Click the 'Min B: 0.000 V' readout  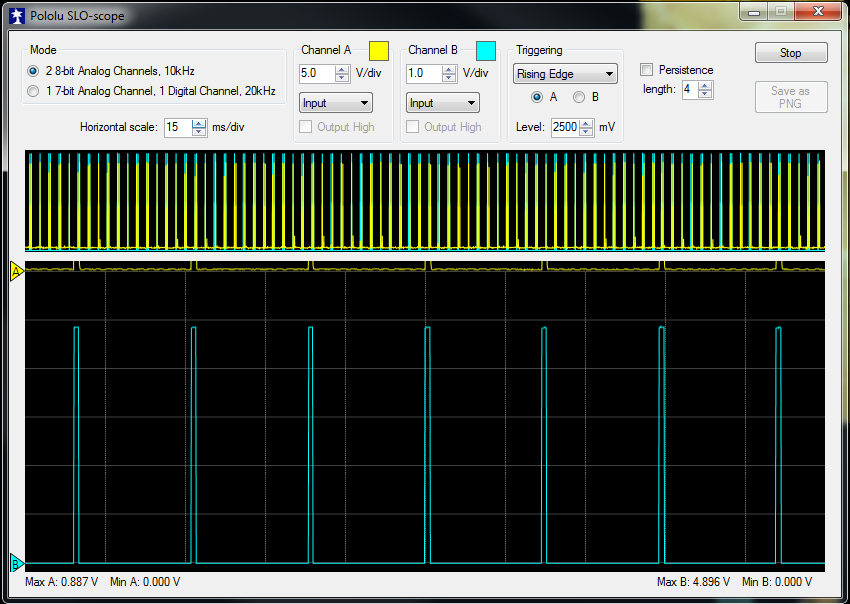coord(777,582)
